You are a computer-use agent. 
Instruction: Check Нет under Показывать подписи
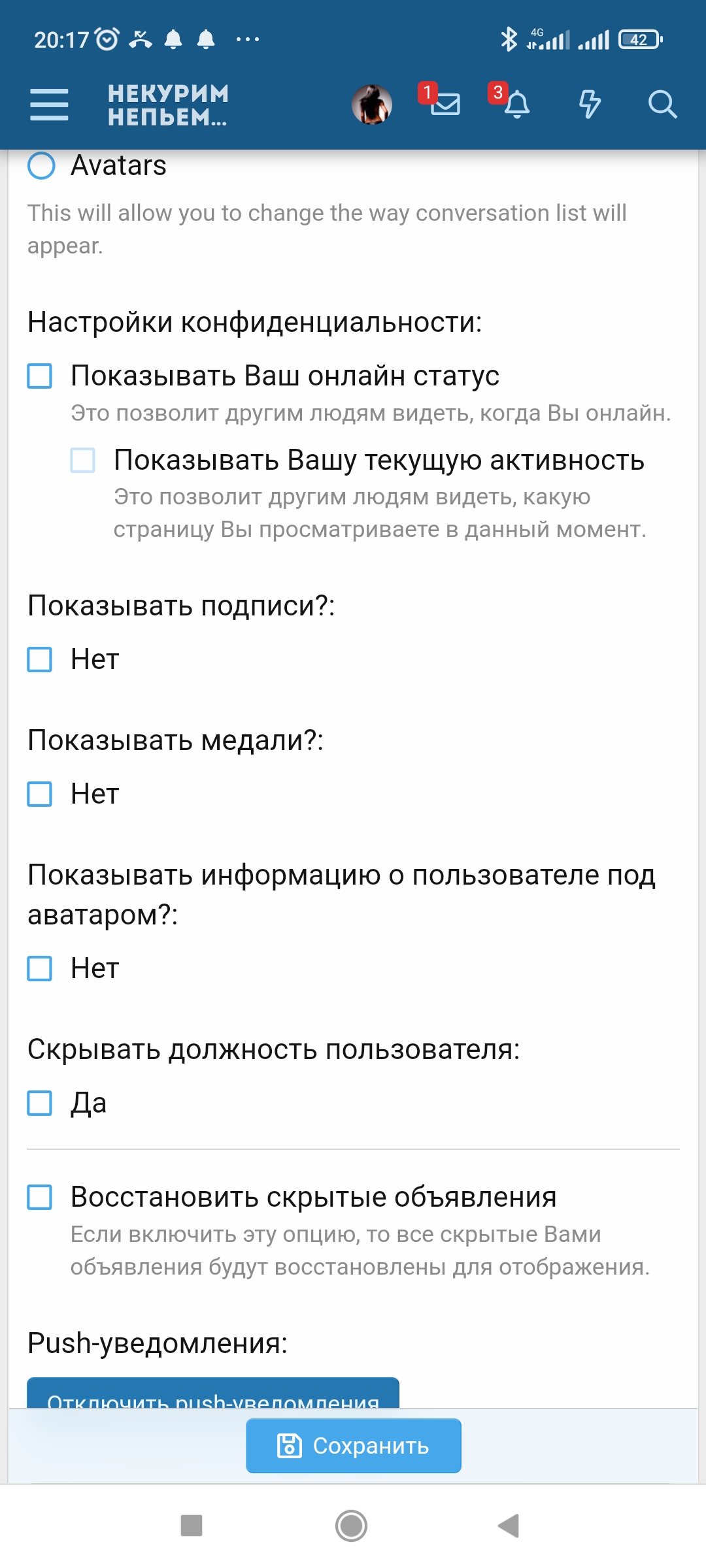(x=41, y=660)
